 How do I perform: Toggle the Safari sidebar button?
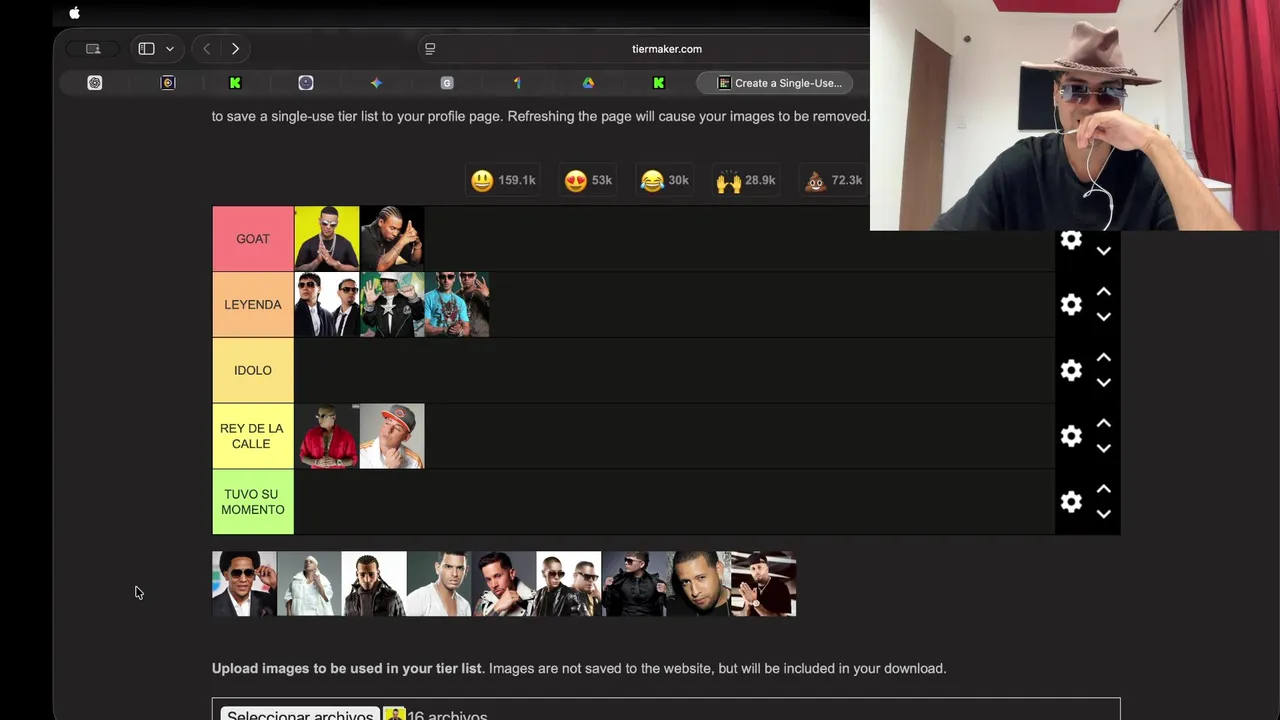point(146,49)
